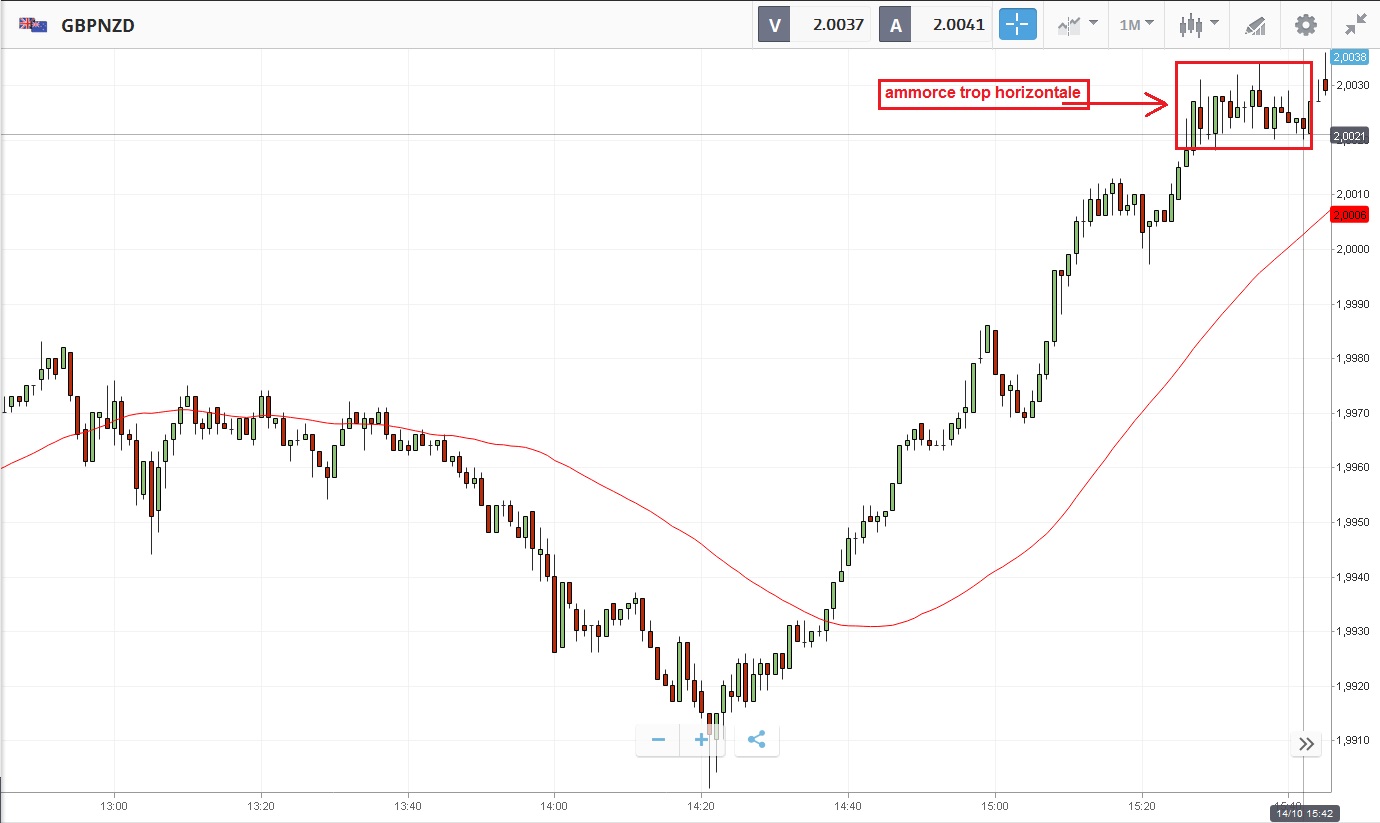Click the share chart icon
1380x823 pixels.
tap(756, 740)
